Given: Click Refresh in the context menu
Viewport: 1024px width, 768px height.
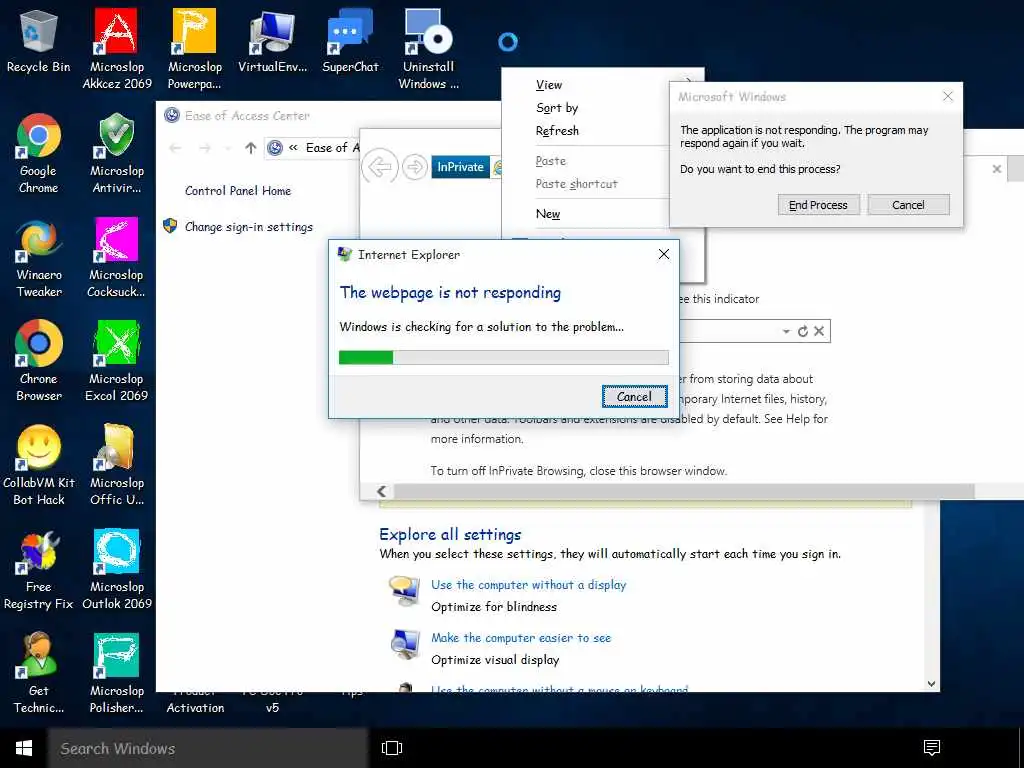Looking at the screenshot, I should (x=557, y=131).
